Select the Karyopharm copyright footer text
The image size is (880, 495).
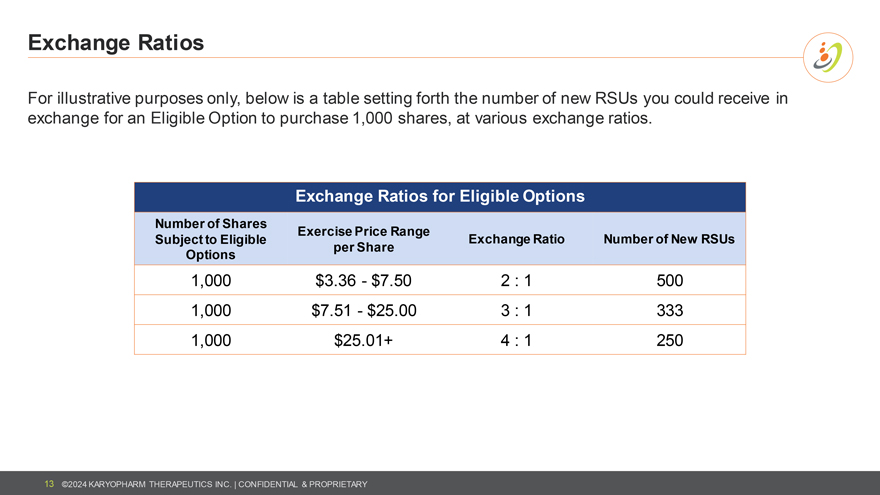pyautogui.click(x=214, y=485)
